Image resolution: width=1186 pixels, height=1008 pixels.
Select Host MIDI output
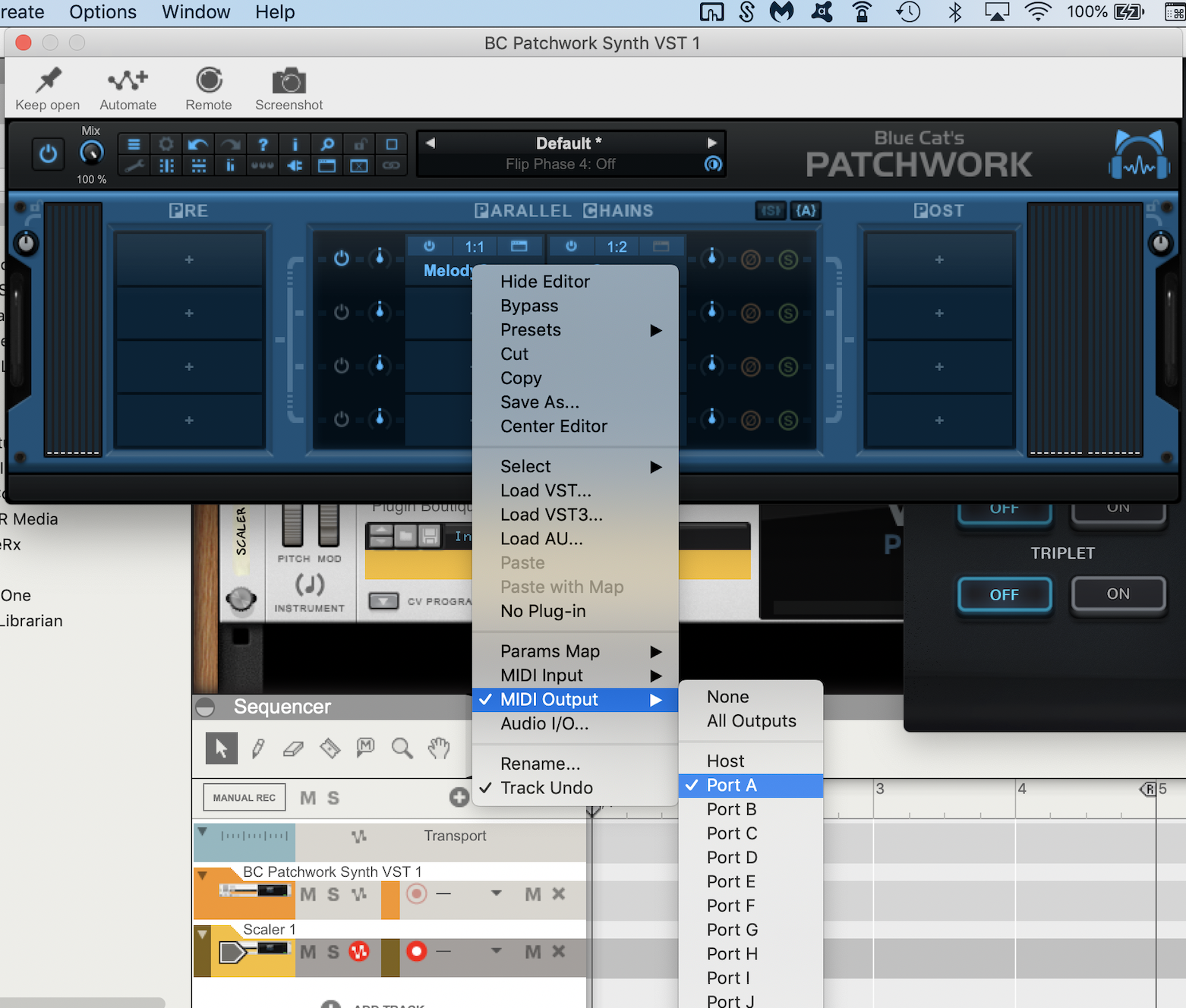pos(750,761)
